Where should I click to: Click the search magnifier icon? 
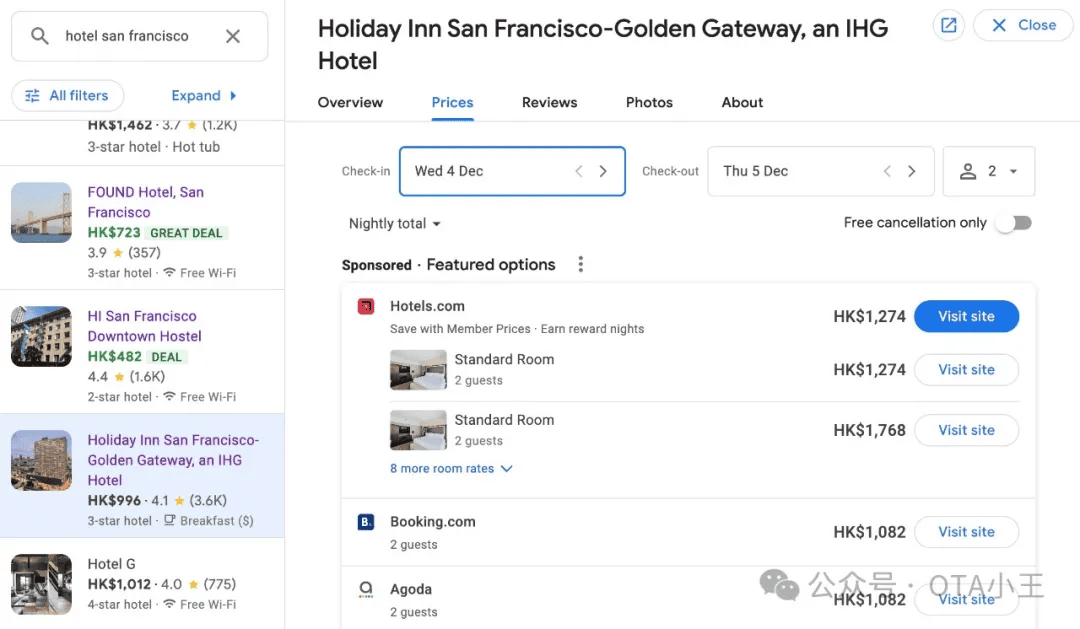tap(40, 36)
